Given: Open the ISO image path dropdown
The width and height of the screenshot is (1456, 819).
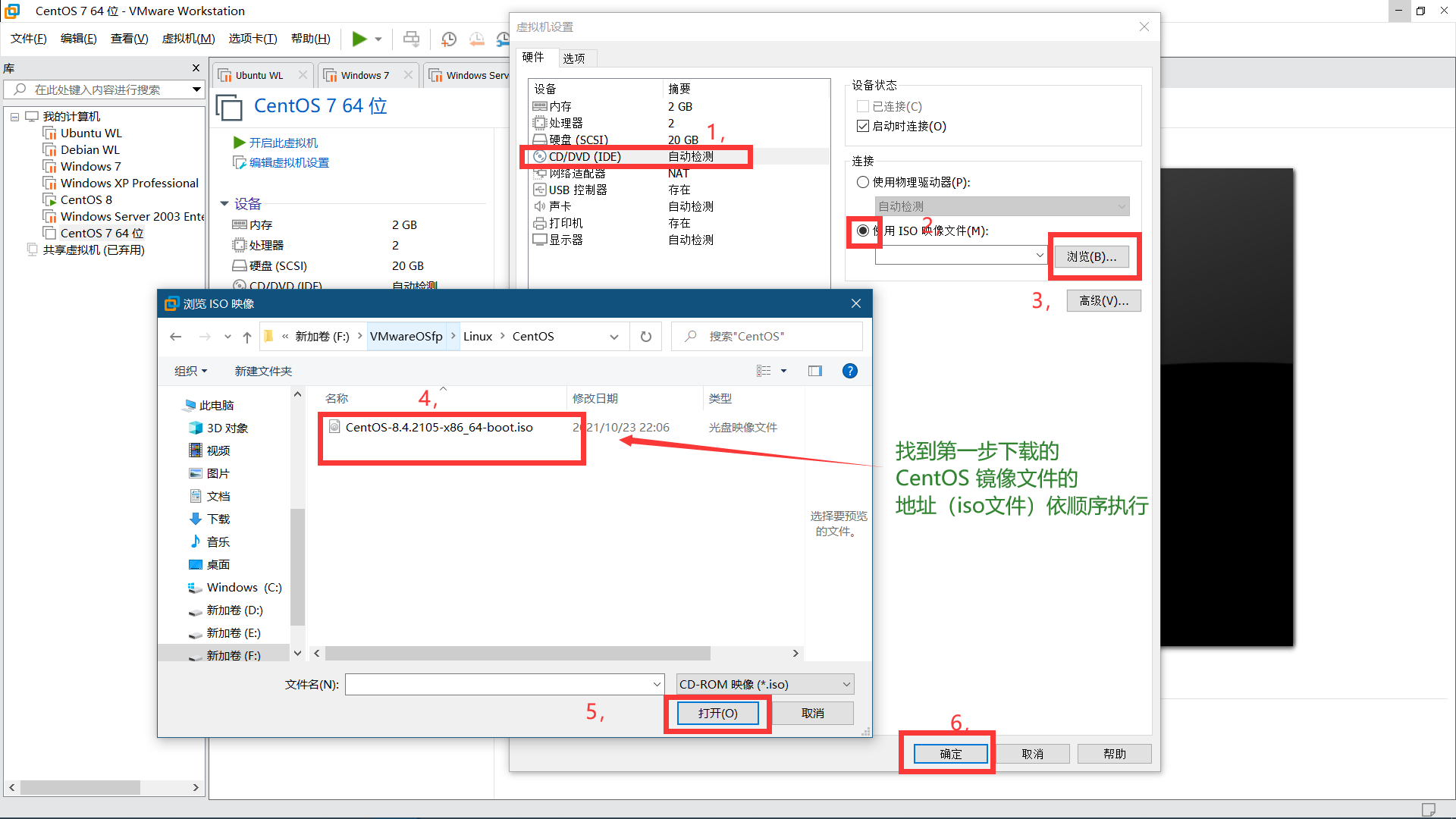Looking at the screenshot, I should click(x=1040, y=256).
